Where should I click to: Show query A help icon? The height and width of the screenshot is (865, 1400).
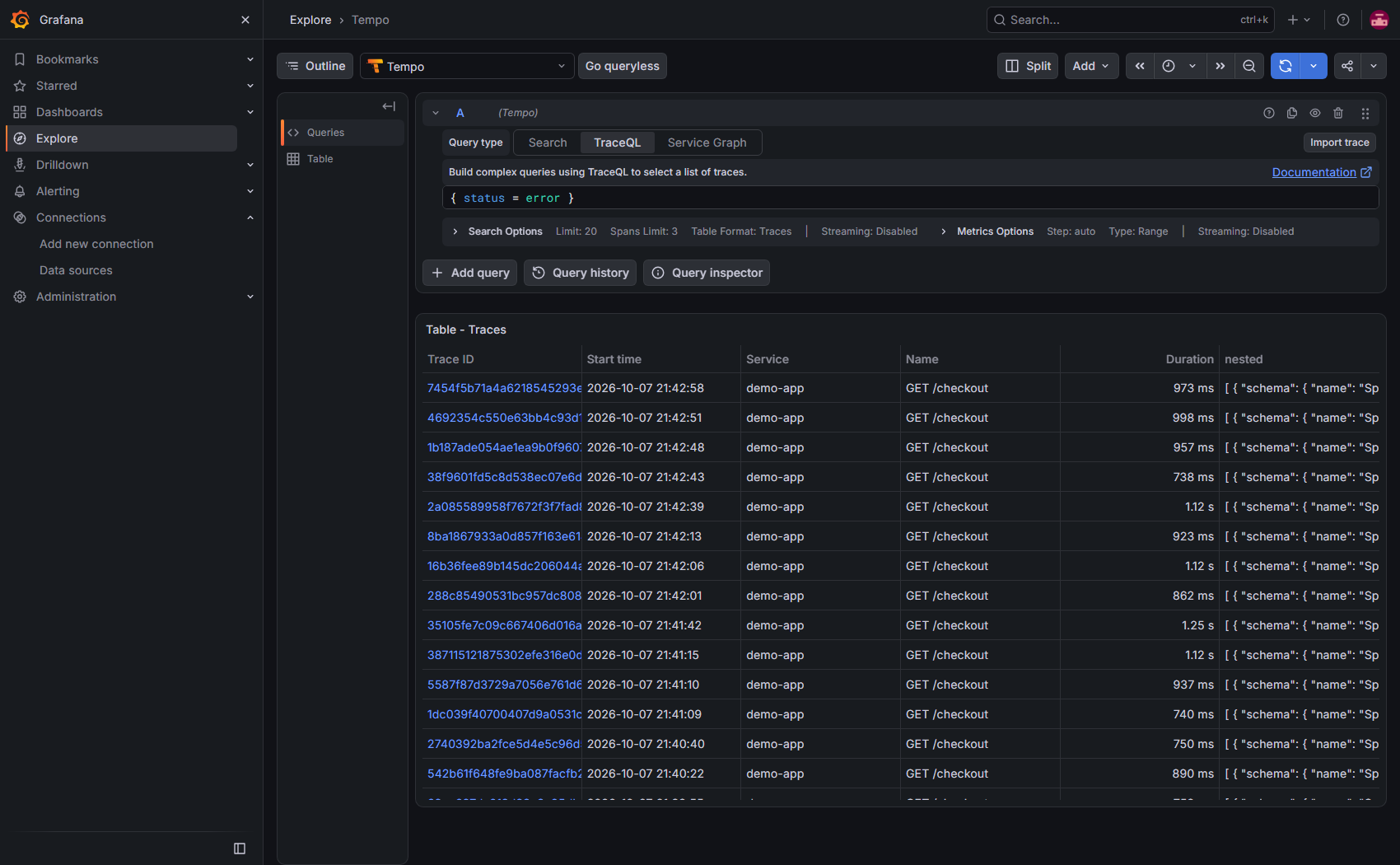click(1269, 113)
